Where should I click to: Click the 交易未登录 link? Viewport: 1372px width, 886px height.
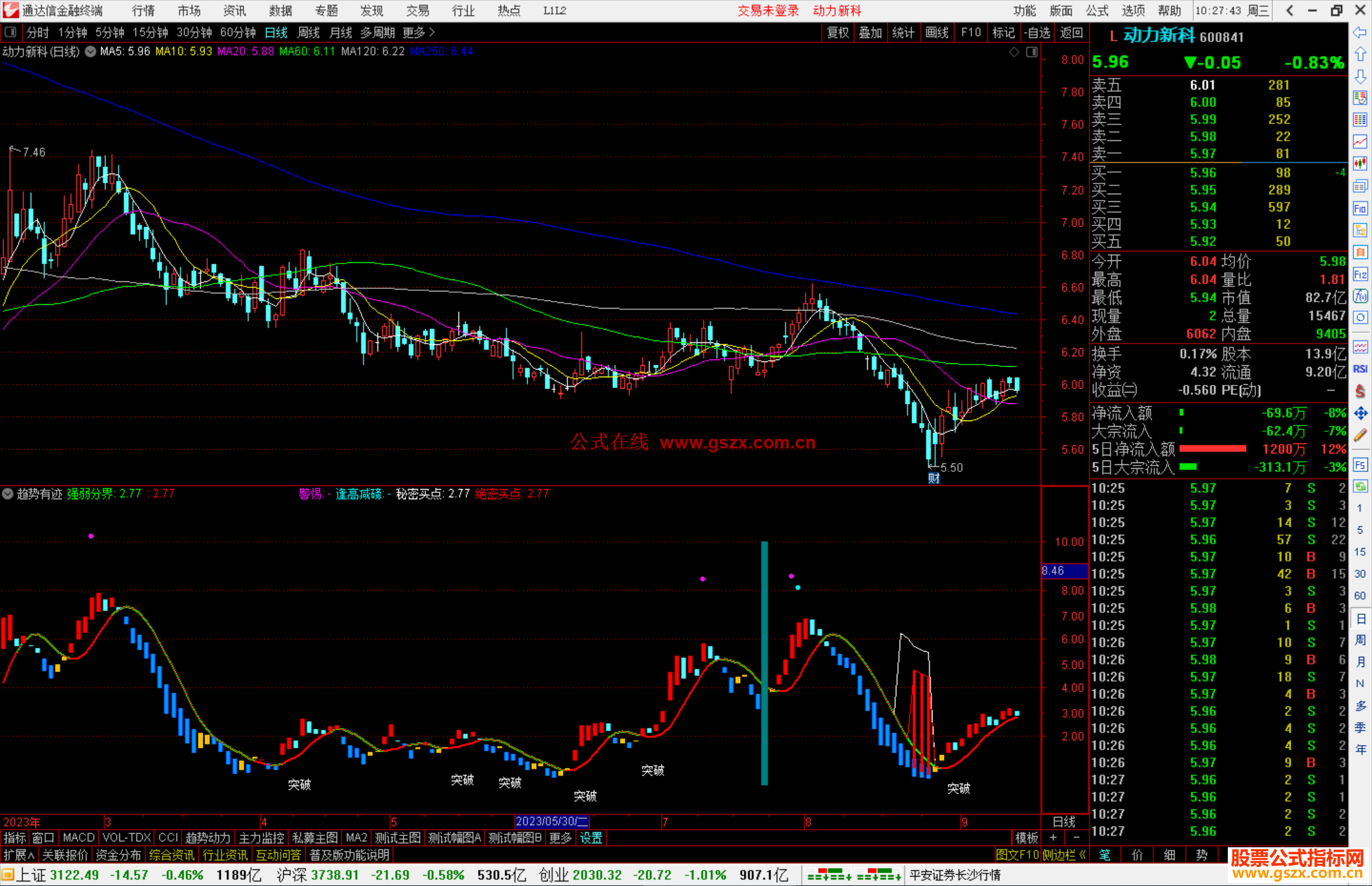(767, 11)
